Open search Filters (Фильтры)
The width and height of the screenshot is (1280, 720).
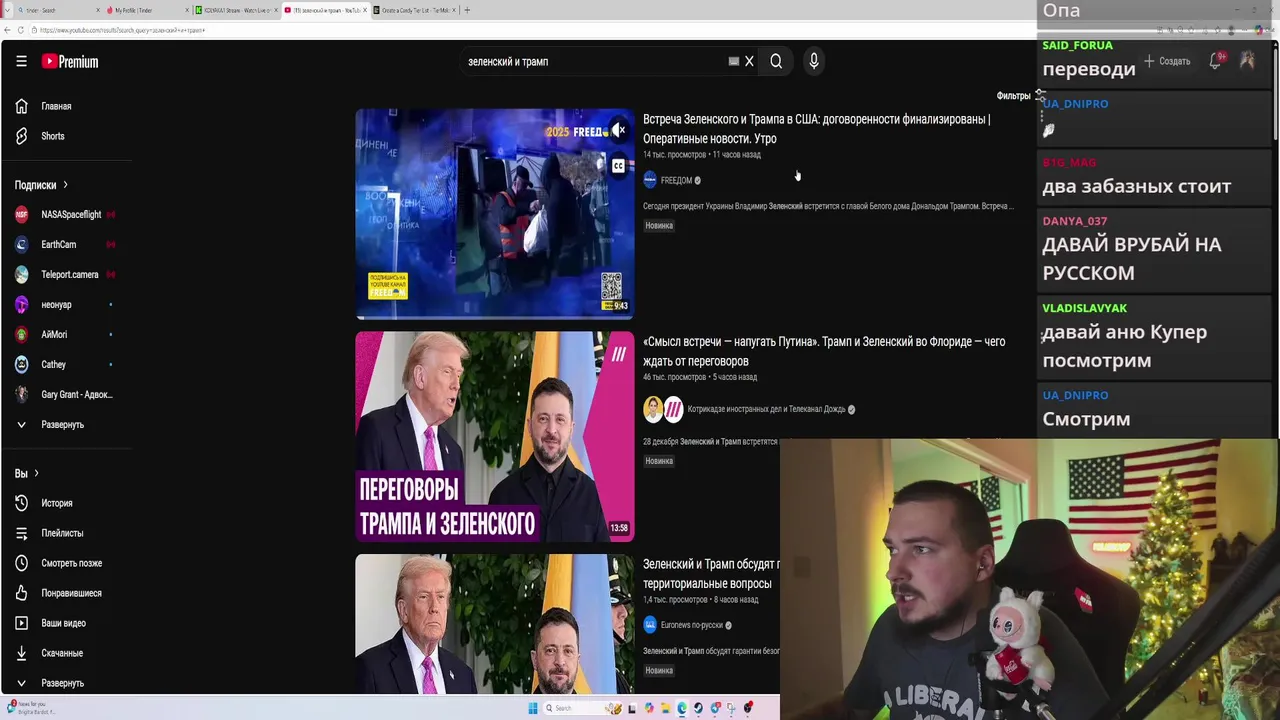[x=1021, y=96]
